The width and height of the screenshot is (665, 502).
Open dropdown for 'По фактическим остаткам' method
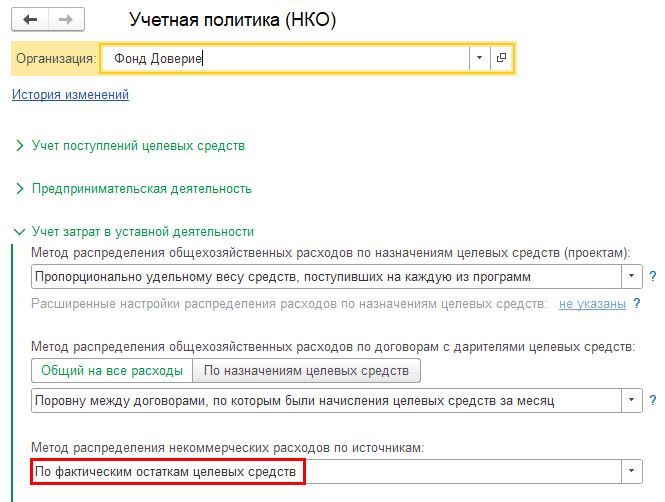point(632,471)
